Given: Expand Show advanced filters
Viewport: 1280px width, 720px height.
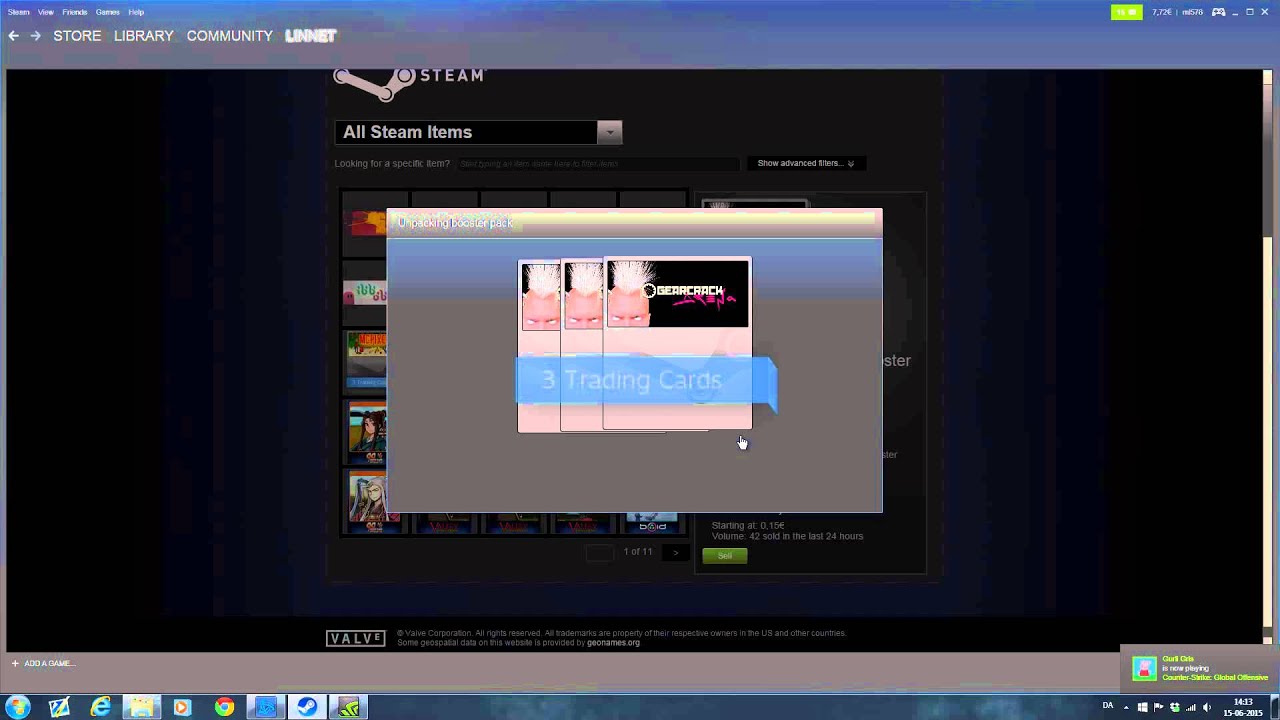Looking at the screenshot, I should (x=806, y=163).
